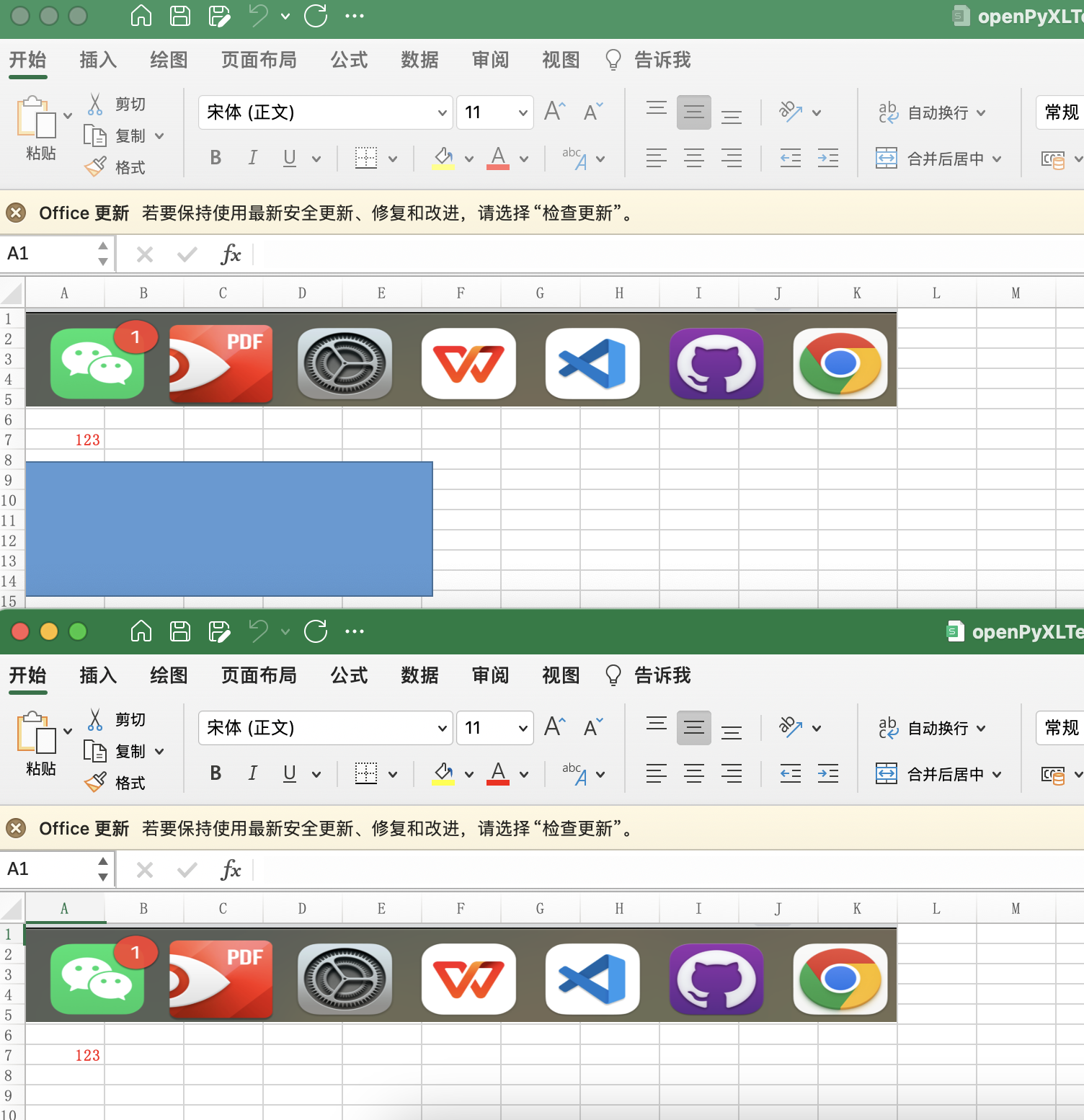Expand the font size 11 dropdown in the upper window
This screenshot has width=1084, height=1120.
[x=523, y=112]
